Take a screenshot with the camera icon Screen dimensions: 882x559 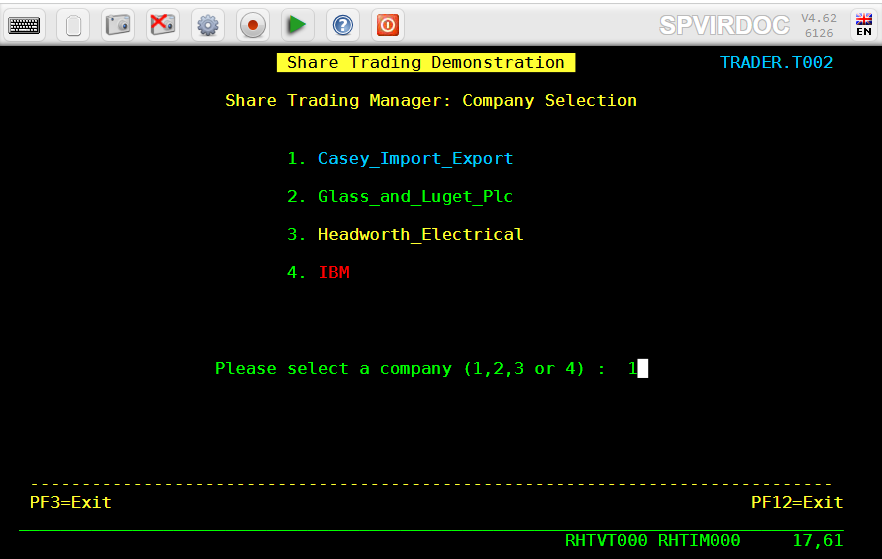click(x=118, y=25)
